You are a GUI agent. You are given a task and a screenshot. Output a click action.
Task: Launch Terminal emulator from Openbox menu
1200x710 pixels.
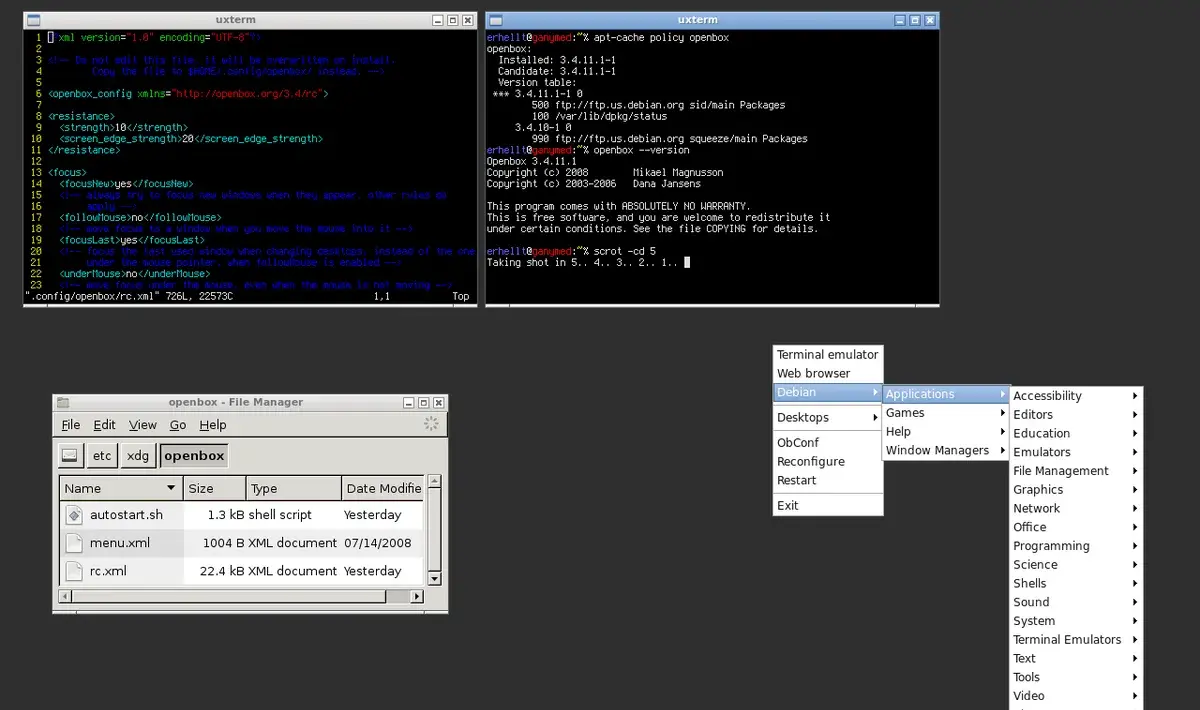(828, 354)
